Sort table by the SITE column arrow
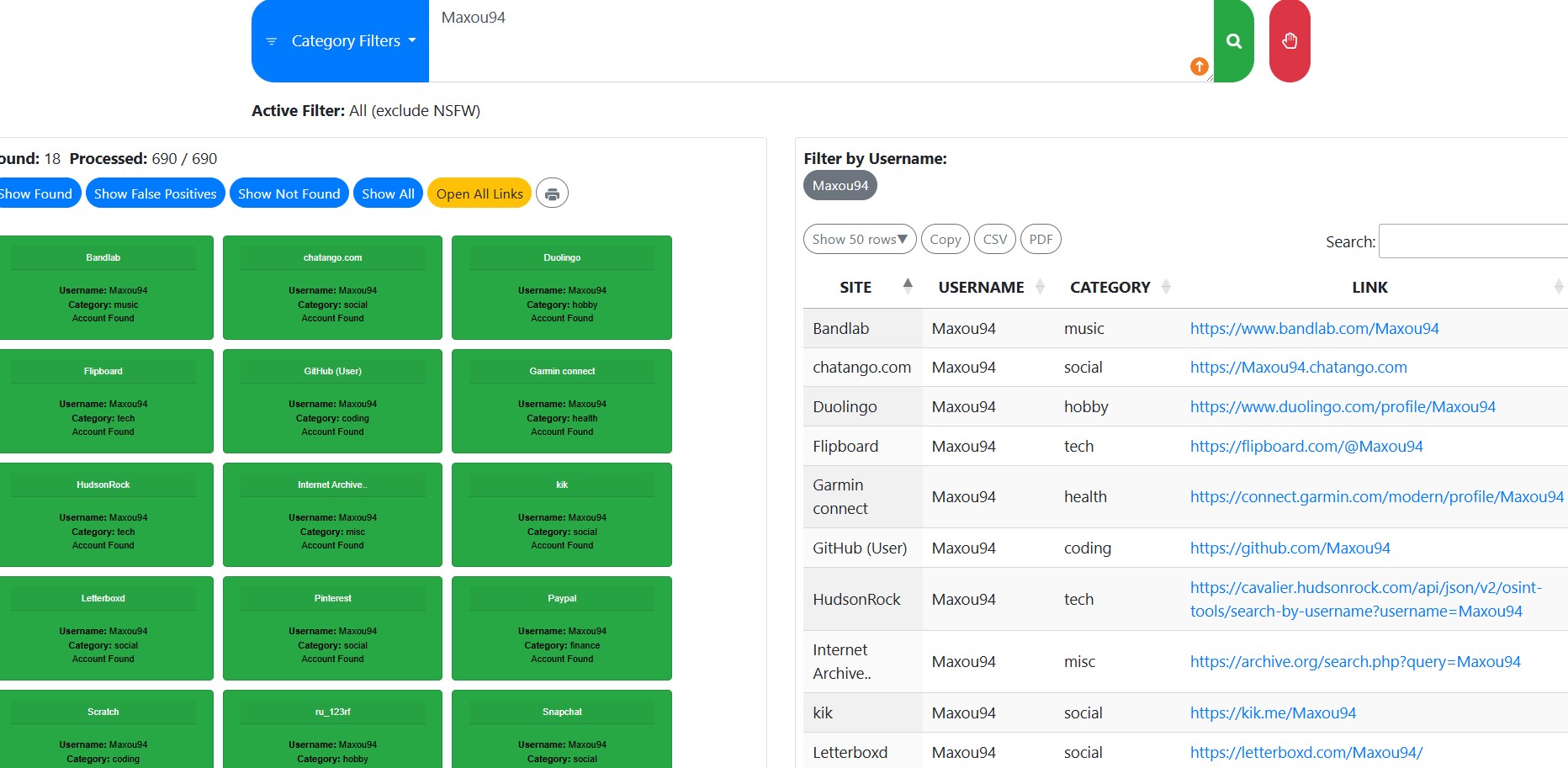1568x768 pixels. tap(907, 287)
